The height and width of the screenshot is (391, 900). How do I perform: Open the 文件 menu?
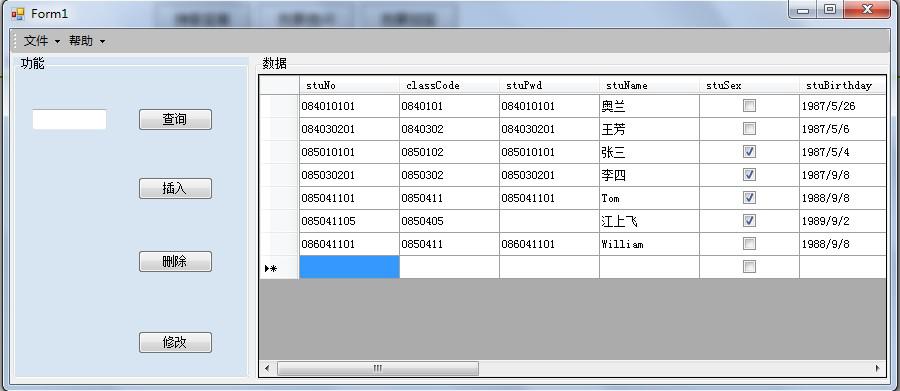pyautogui.click(x=41, y=41)
